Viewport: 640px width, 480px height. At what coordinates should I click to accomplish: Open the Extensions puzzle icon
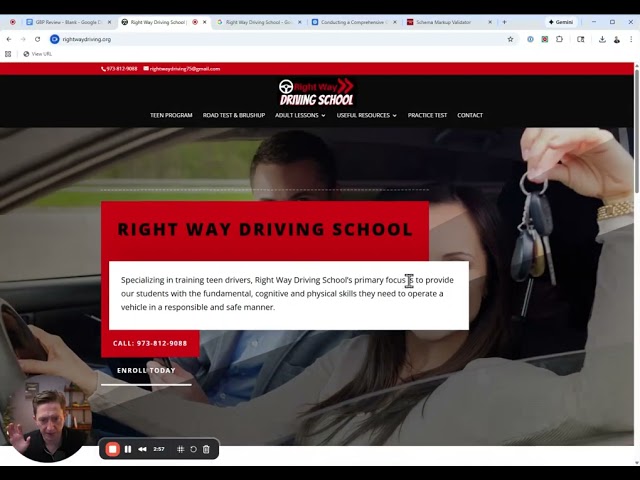(560, 39)
